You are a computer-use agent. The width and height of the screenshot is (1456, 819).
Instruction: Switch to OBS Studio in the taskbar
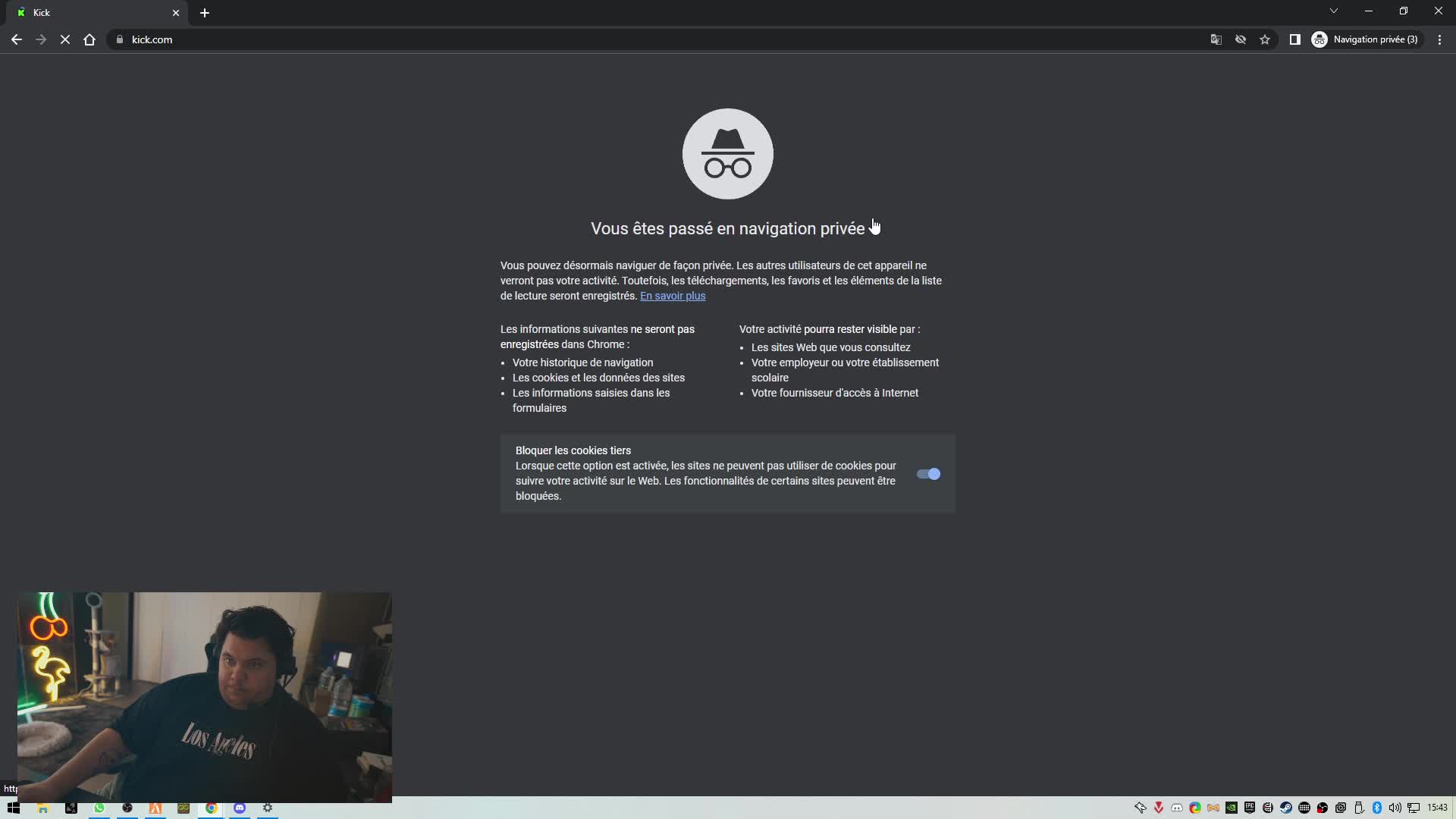pos(127,808)
